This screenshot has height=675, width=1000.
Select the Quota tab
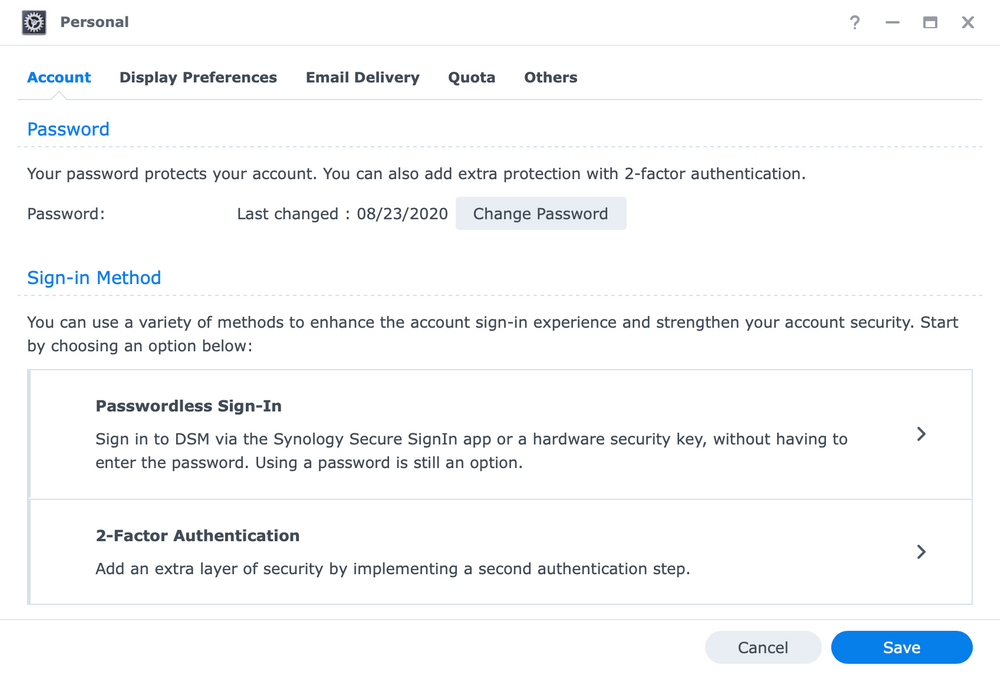tap(471, 77)
